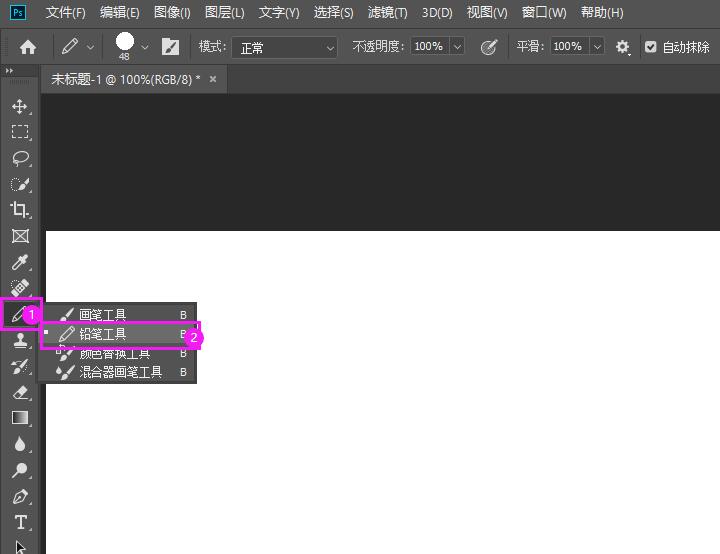Expand the opacity slider arrow

click(457, 46)
